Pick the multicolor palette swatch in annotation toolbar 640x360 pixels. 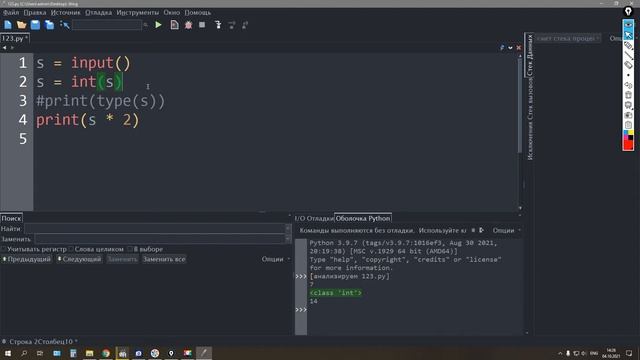[x=628, y=136]
